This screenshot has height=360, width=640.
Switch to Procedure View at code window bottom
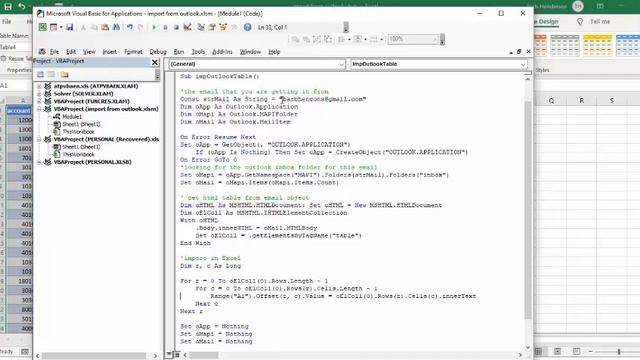(x=169, y=355)
